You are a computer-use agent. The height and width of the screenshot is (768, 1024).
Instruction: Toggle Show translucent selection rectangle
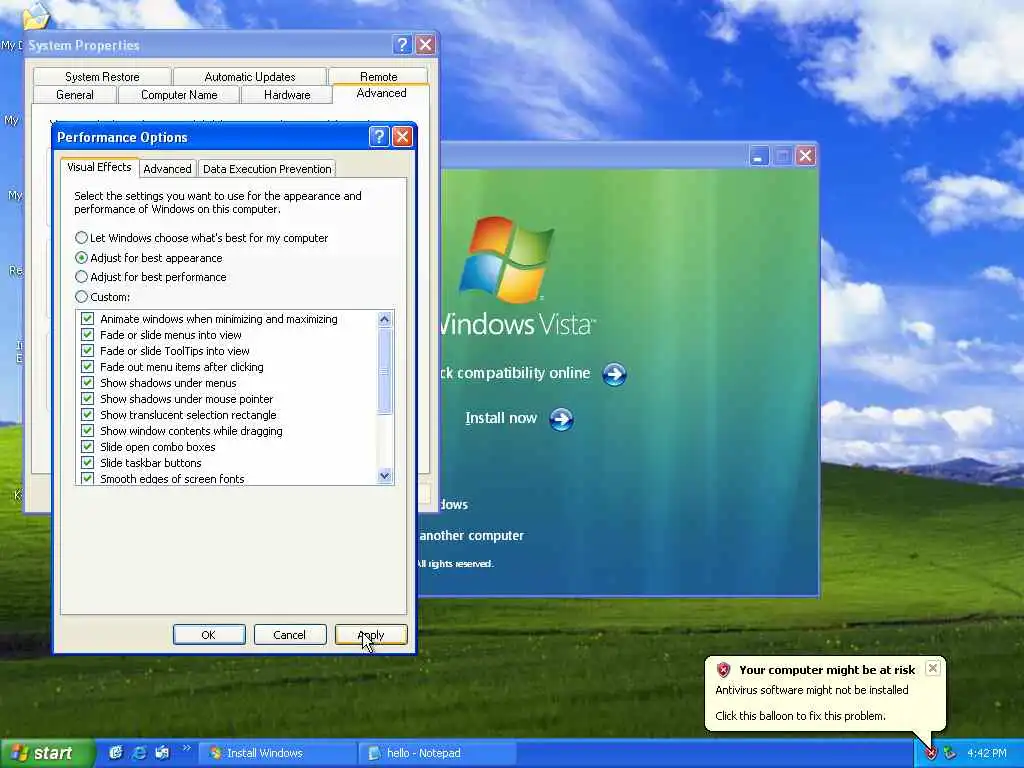coord(87,415)
